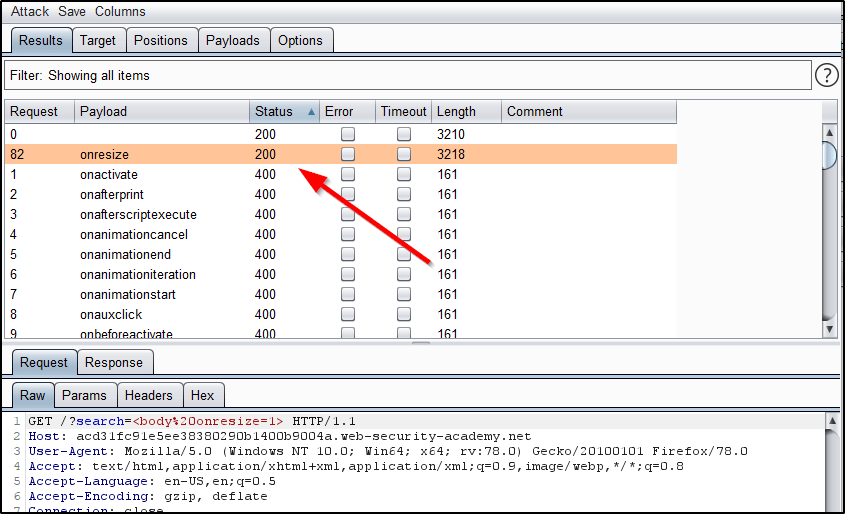This screenshot has width=845, height=514.
Task: Toggle Error checkbox for request 0
Action: pos(348,134)
